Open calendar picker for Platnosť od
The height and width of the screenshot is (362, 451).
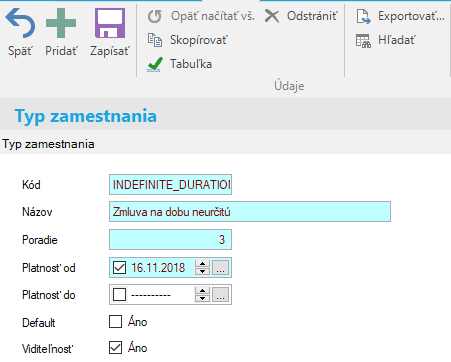(x=220, y=267)
